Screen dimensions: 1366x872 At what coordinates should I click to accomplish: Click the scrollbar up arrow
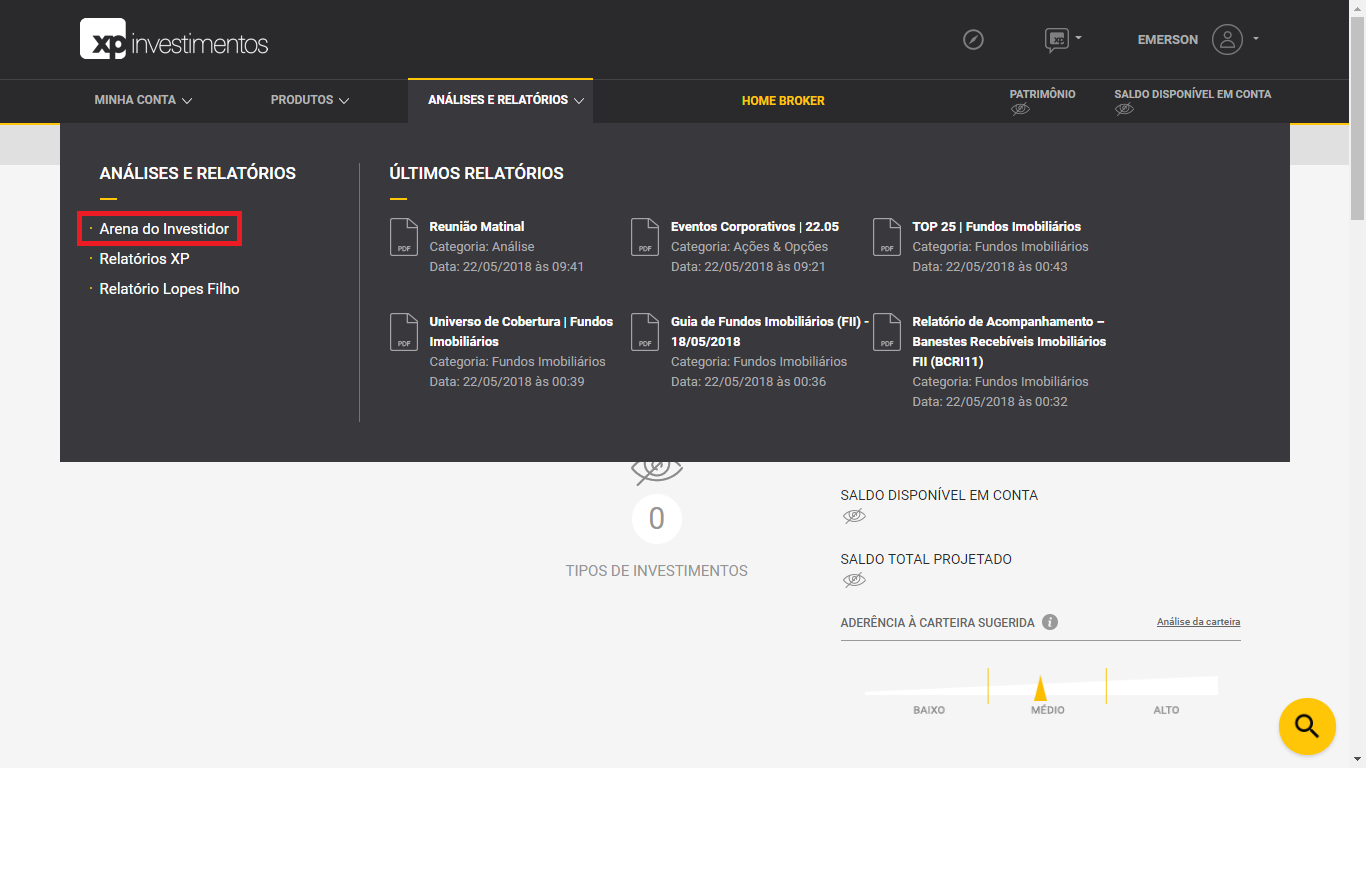[x=1357, y=8]
